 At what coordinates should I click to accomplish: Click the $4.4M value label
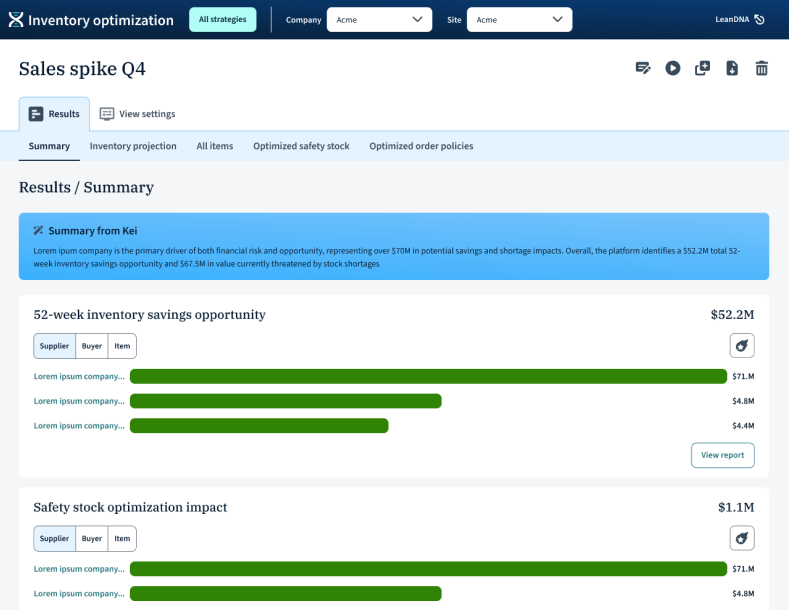click(743, 425)
